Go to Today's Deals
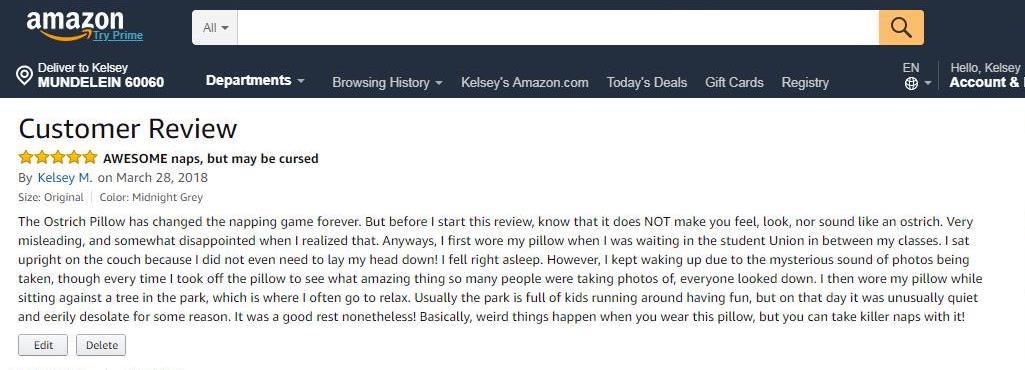The width and height of the screenshot is (1025, 370). (x=647, y=82)
